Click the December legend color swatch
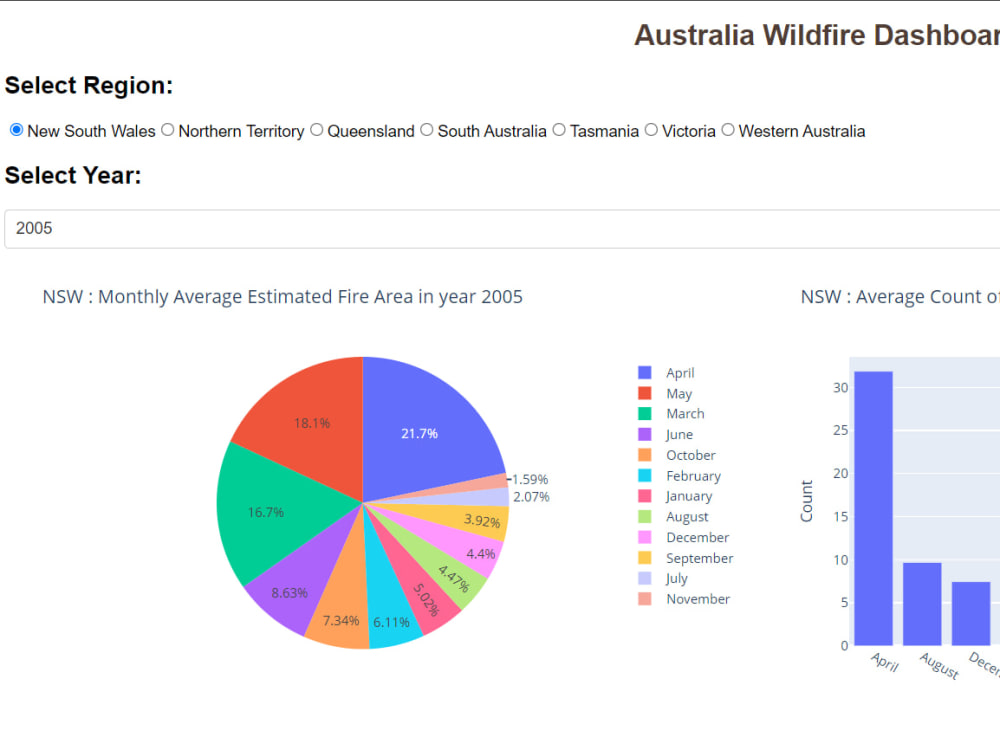This screenshot has height=750, width=1000. [x=645, y=537]
